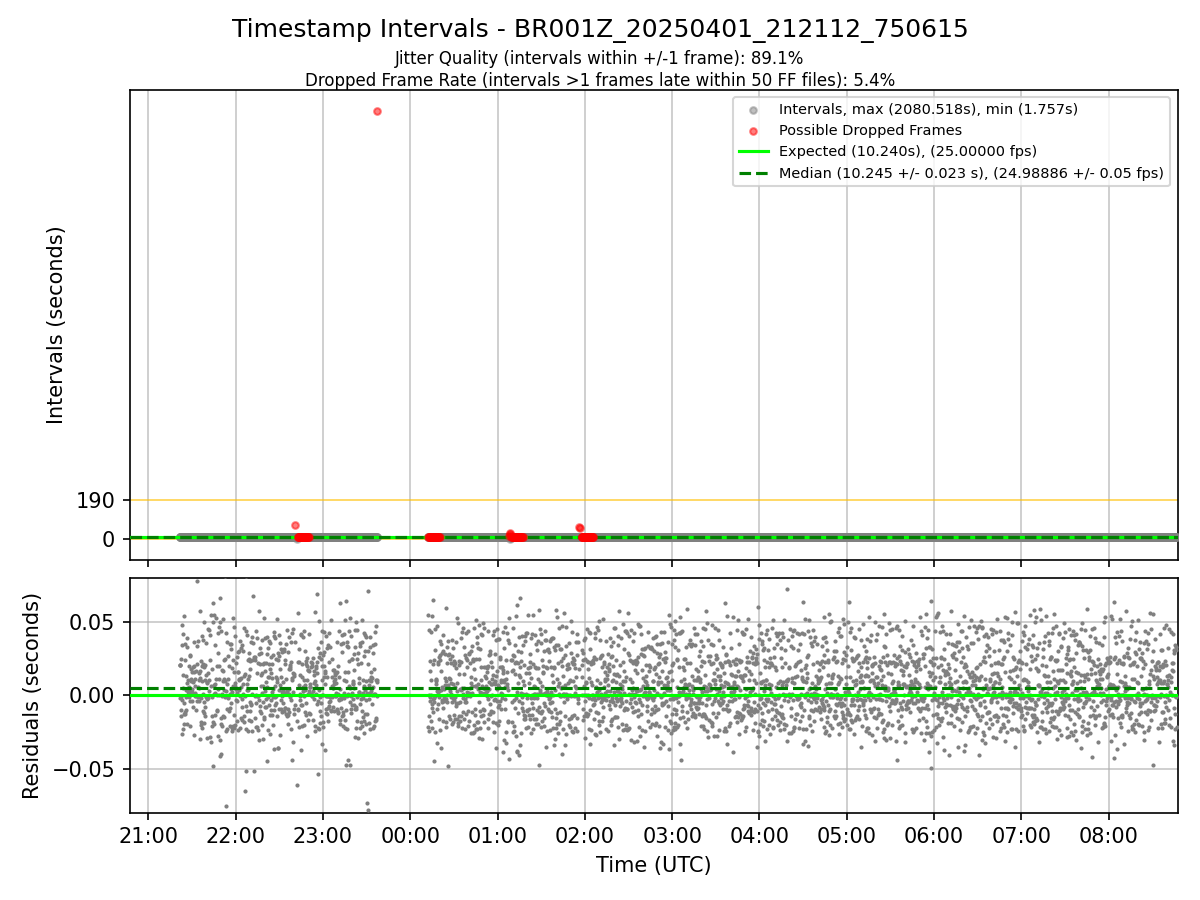Click the x-axis tick label '04:00'
This screenshot has height=900, width=1200.
759,836
